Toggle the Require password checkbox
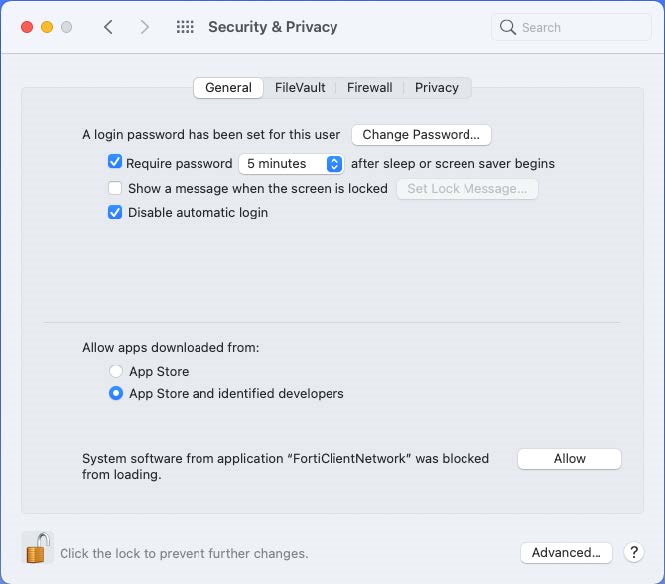 (115, 163)
